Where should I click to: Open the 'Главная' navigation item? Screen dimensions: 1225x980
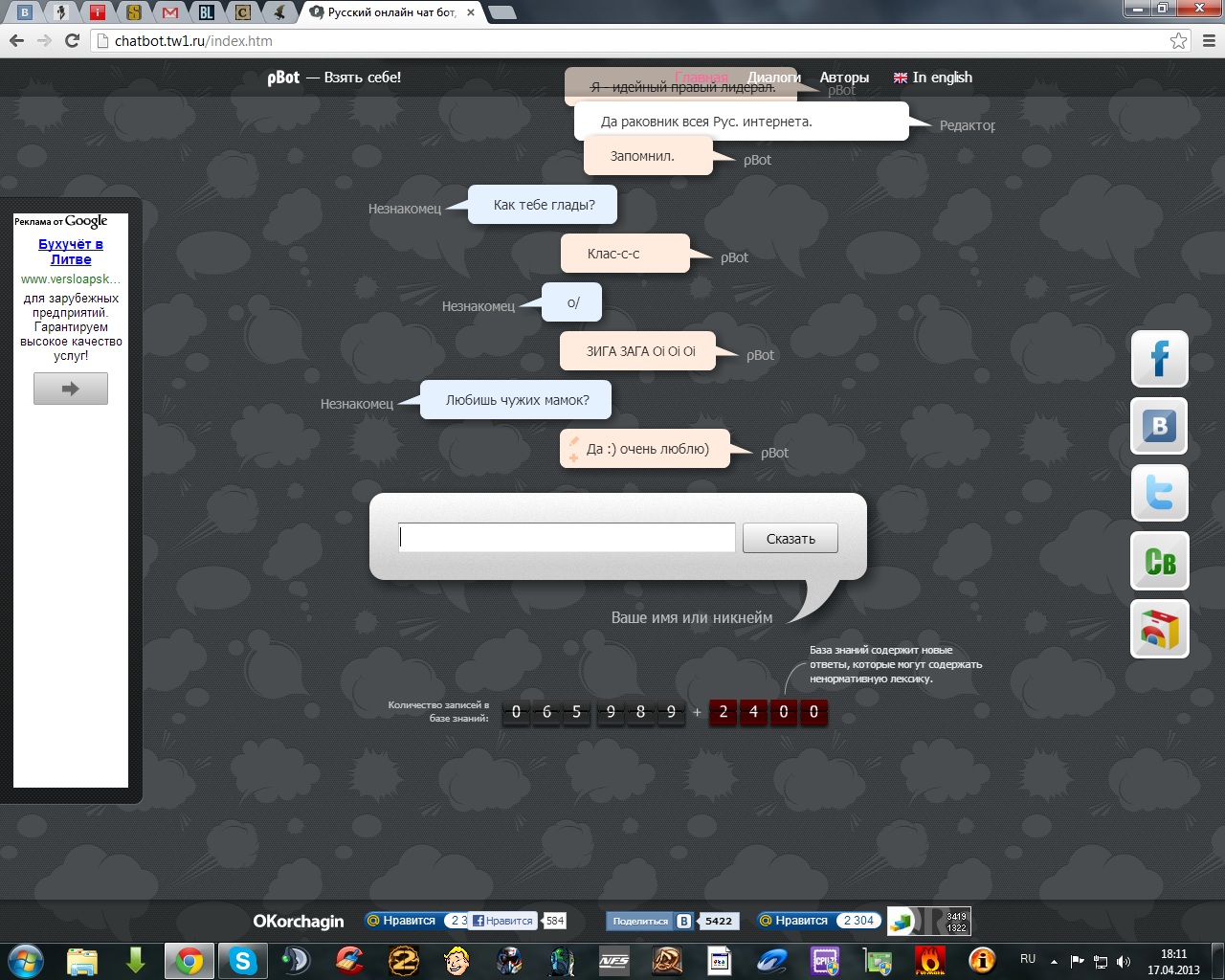coord(702,78)
